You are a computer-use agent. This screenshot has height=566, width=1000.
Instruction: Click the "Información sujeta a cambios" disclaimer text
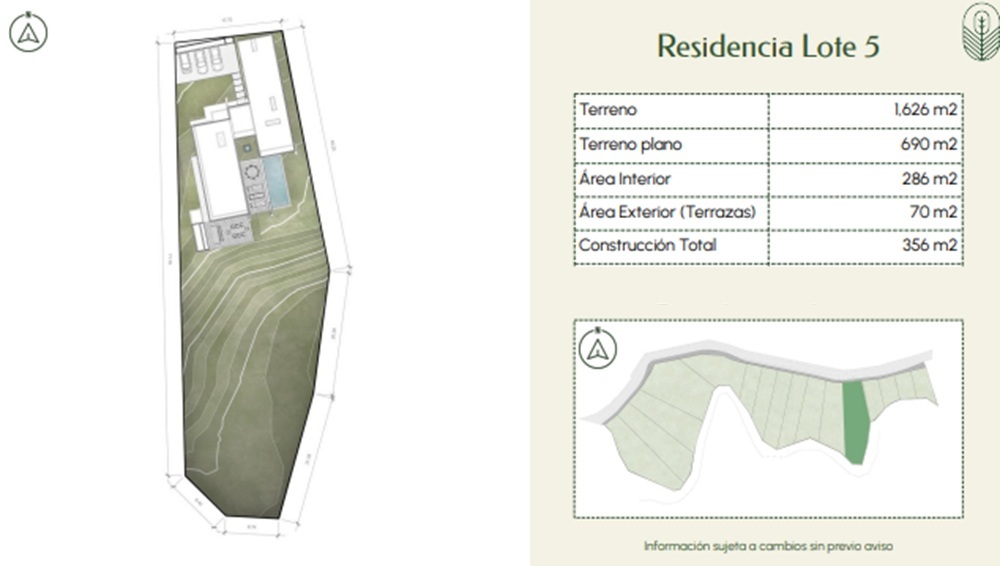point(767,546)
